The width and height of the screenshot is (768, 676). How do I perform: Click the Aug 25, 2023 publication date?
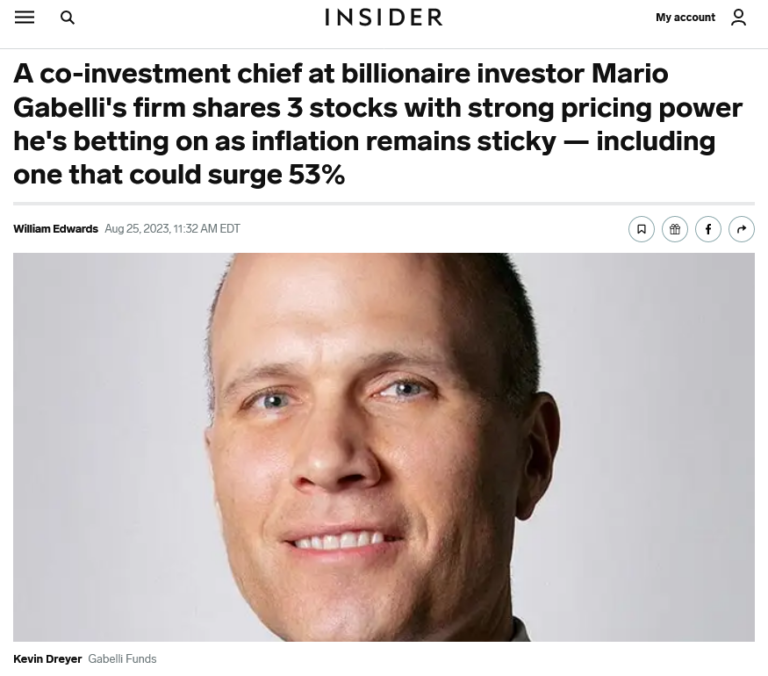(x=136, y=229)
